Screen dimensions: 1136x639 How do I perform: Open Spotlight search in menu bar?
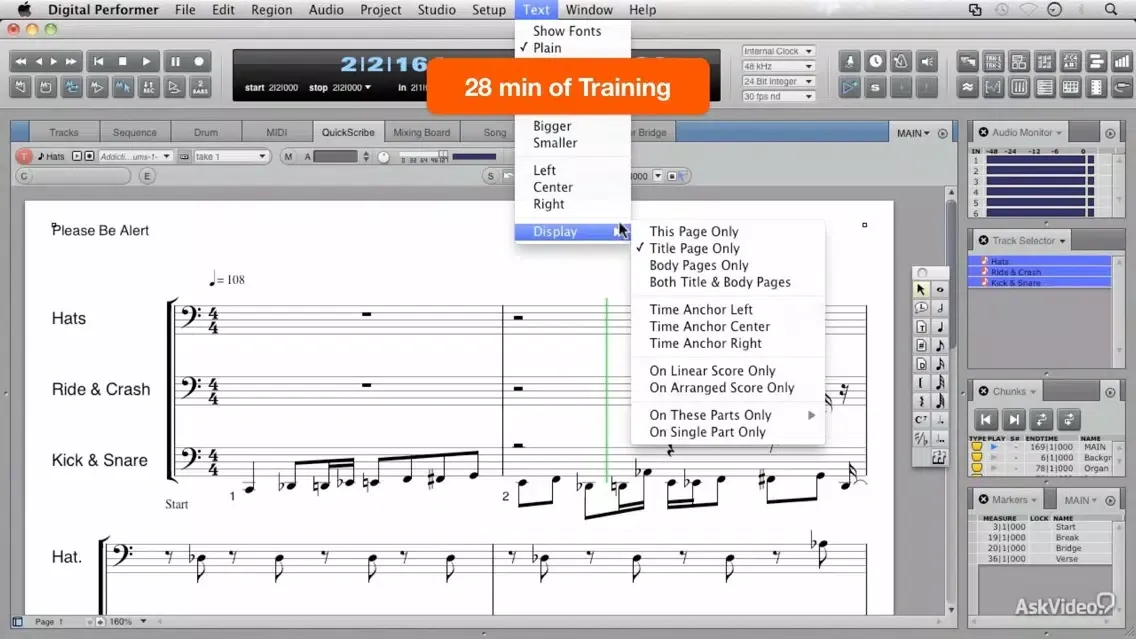click(x=1111, y=9)
